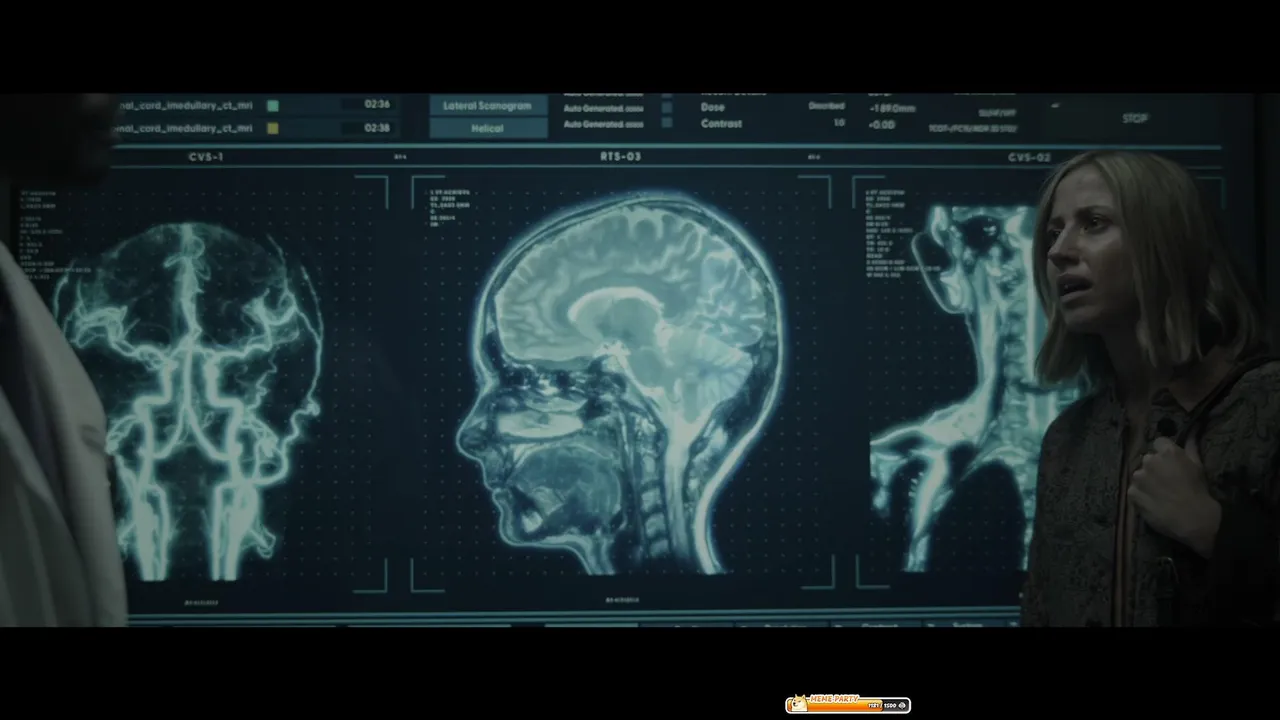Click the +0.00 offset value

click(882, 125)
